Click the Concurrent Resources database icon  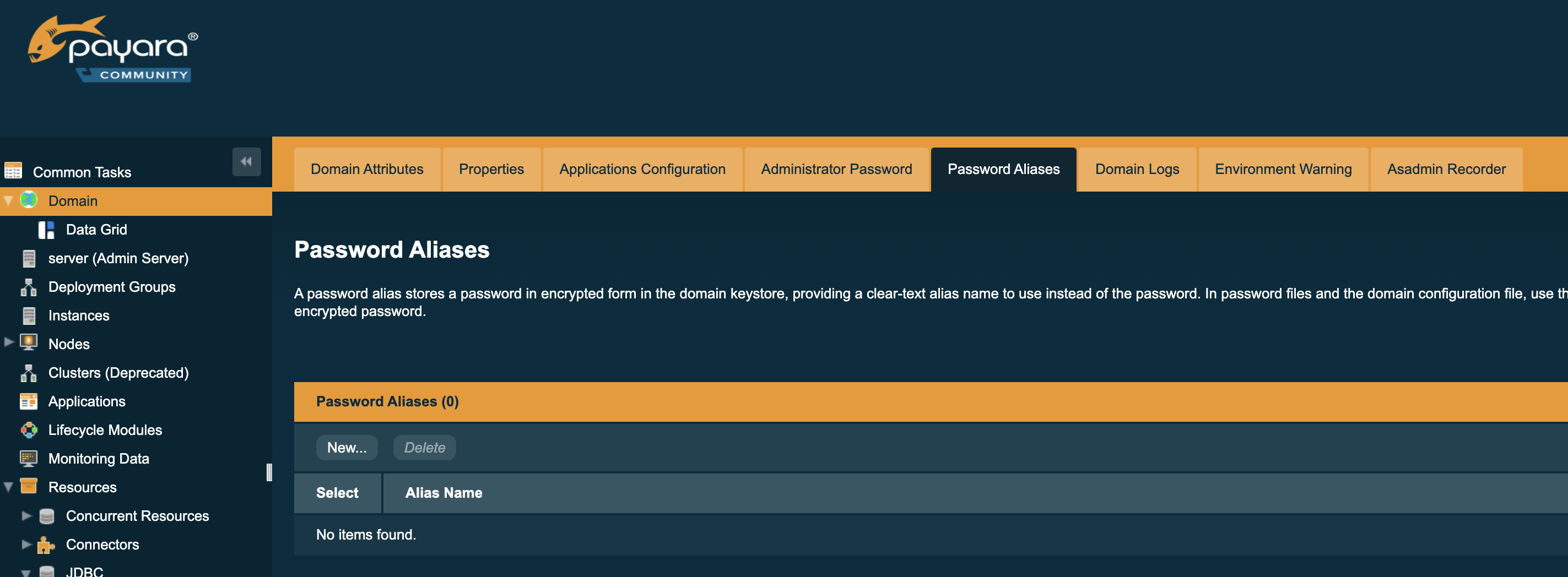[x=46, y=515]
